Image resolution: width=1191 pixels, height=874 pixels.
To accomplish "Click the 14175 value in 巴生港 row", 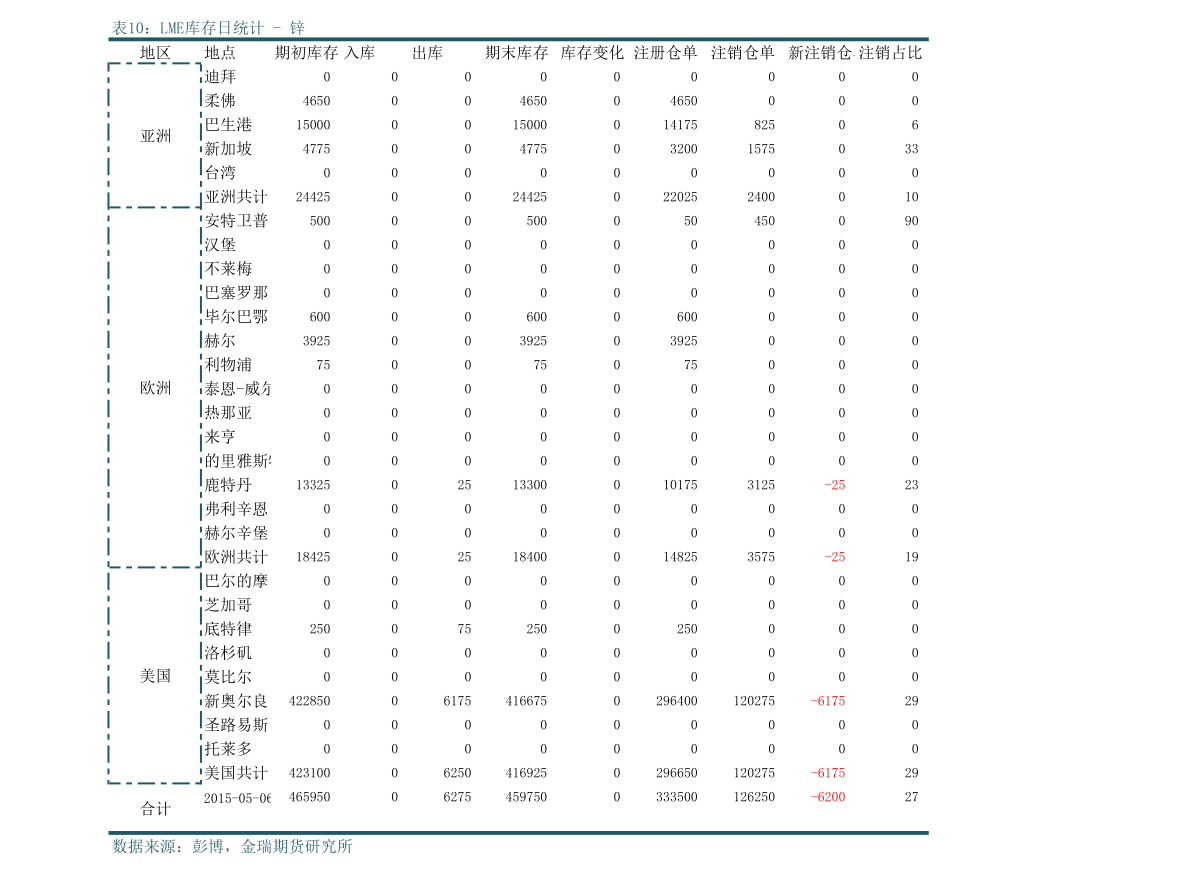I will (681, 125).
